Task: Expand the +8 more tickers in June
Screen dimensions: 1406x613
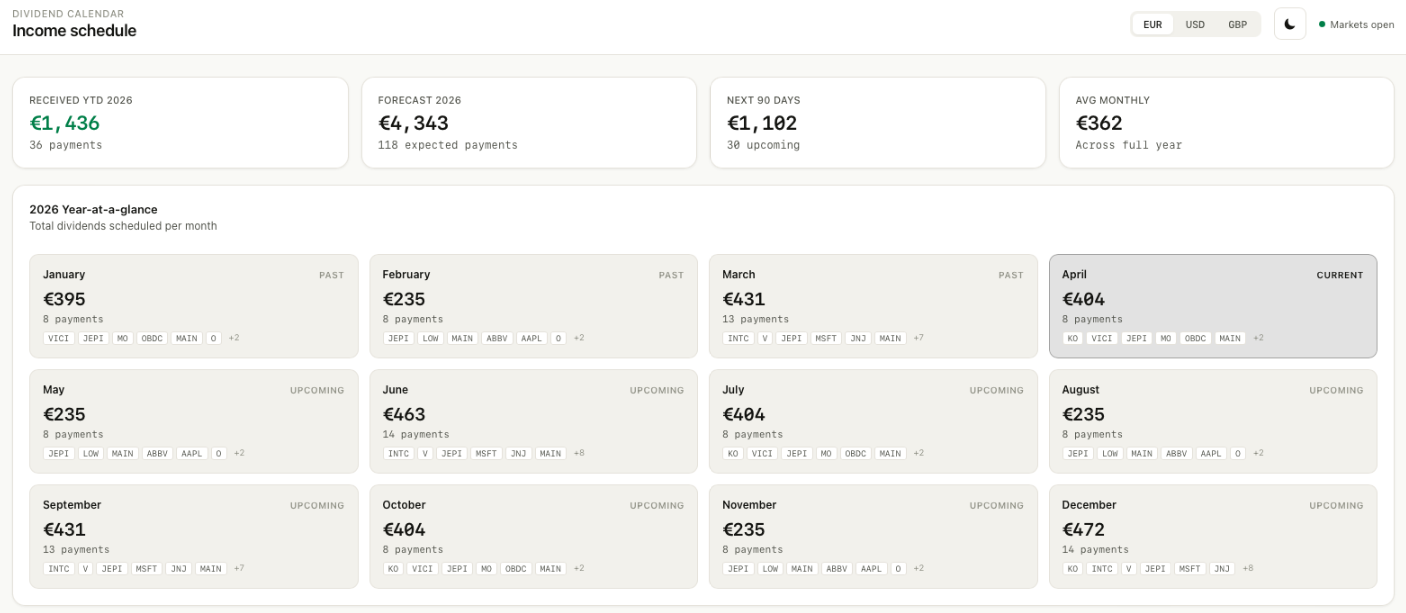Action: 578,453
